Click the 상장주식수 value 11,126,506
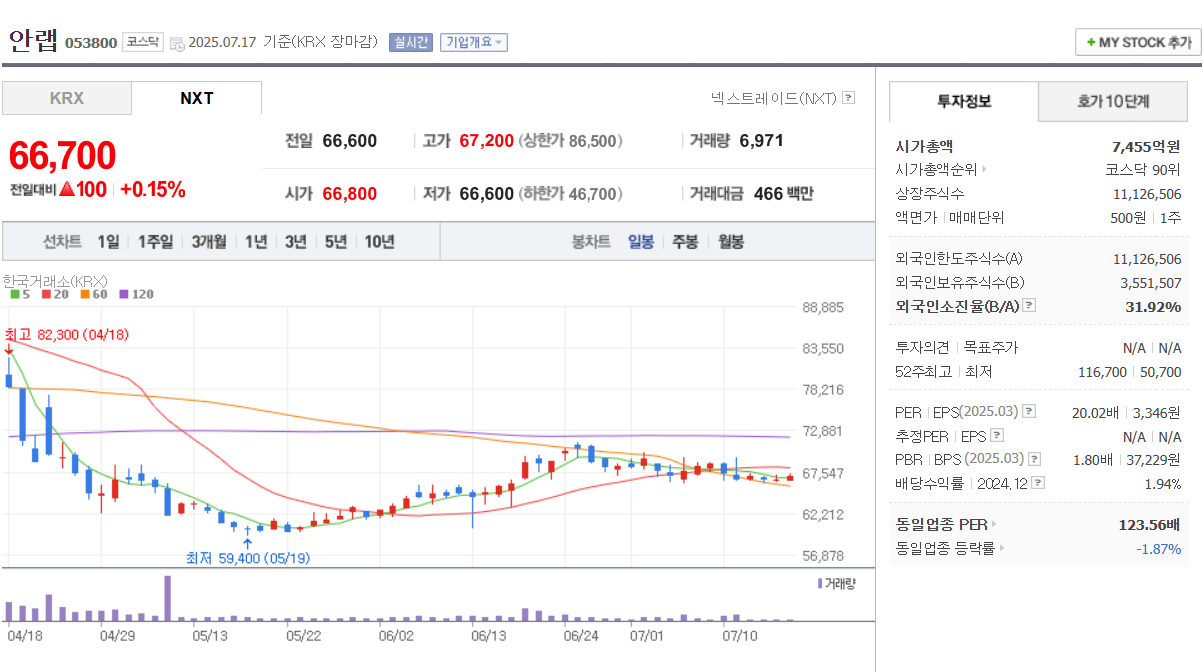This screenshot has height=672, width=1204. [1147, 194]
